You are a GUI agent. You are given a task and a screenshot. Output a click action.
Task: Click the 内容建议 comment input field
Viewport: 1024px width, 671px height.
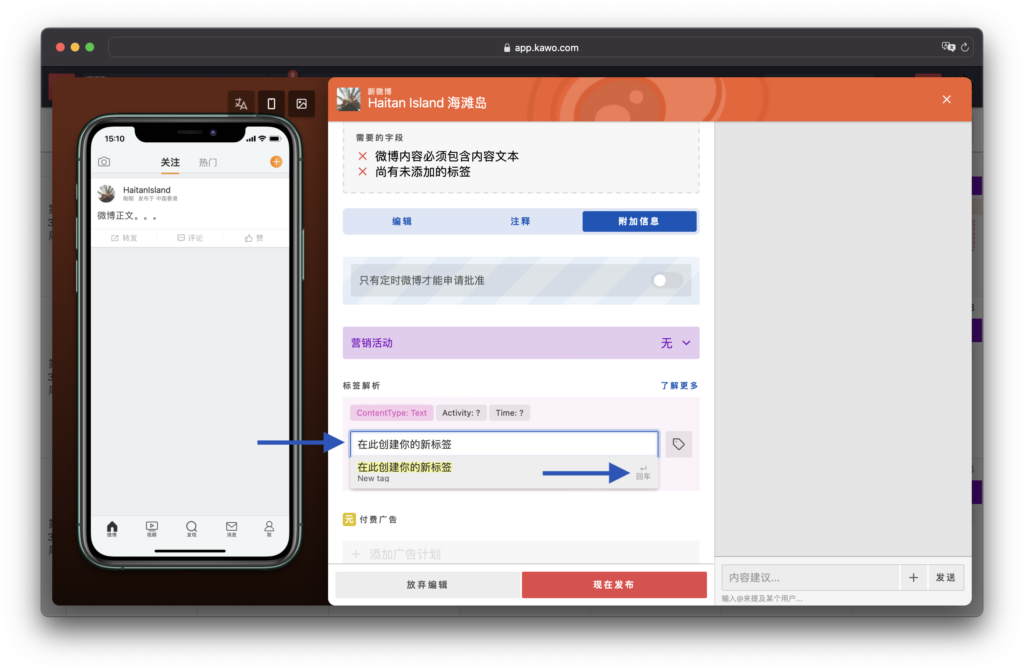click(x=810, y=577)
